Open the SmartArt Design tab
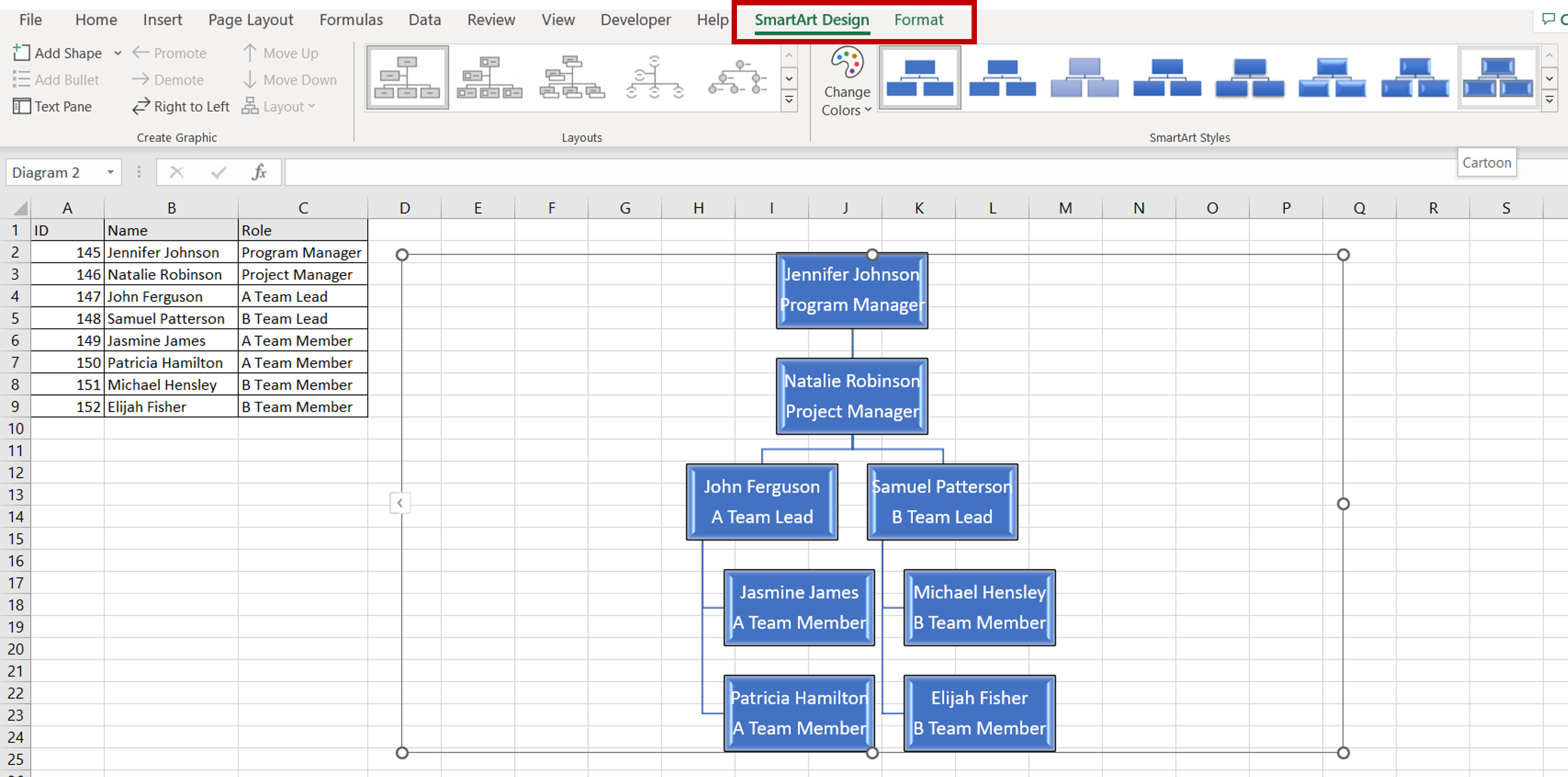1568x777 pixels. click(811, 20)
